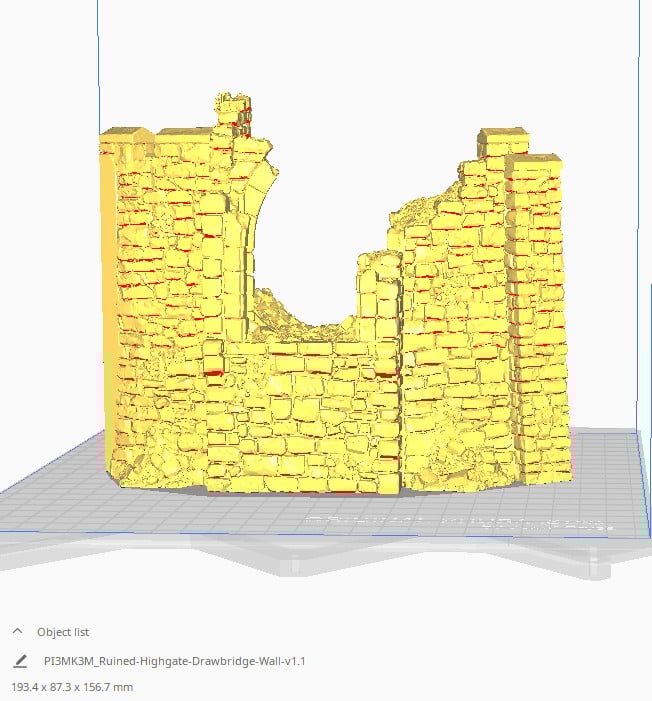This screenshot has height=701, width=652.
Task: Select the Ruined-Highgate-Drawbridge-Wall file name
Action: tap(175, 661)
